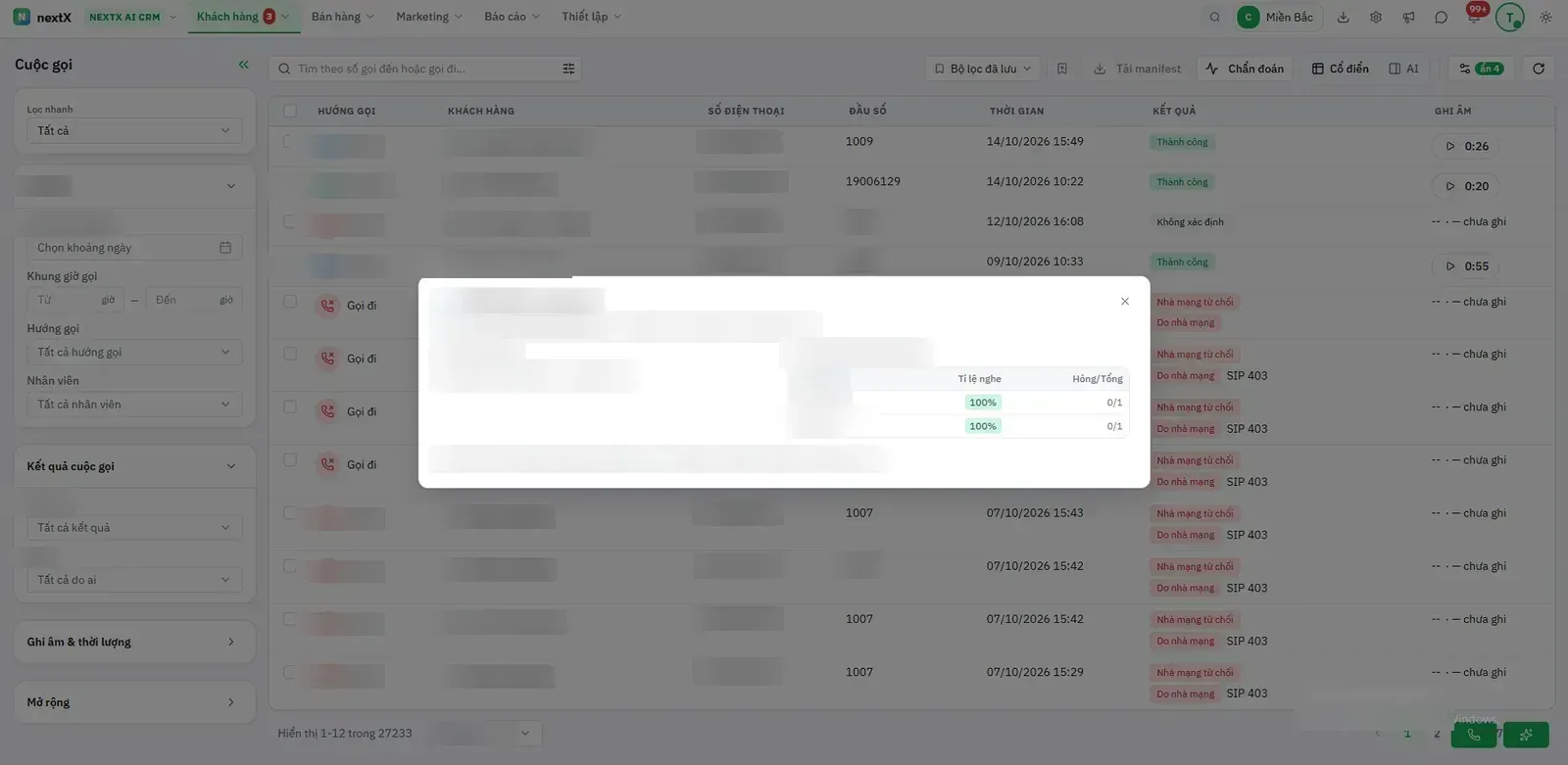Open the Tất cả hướng gọi dropdown

click(x=134, y=352)
